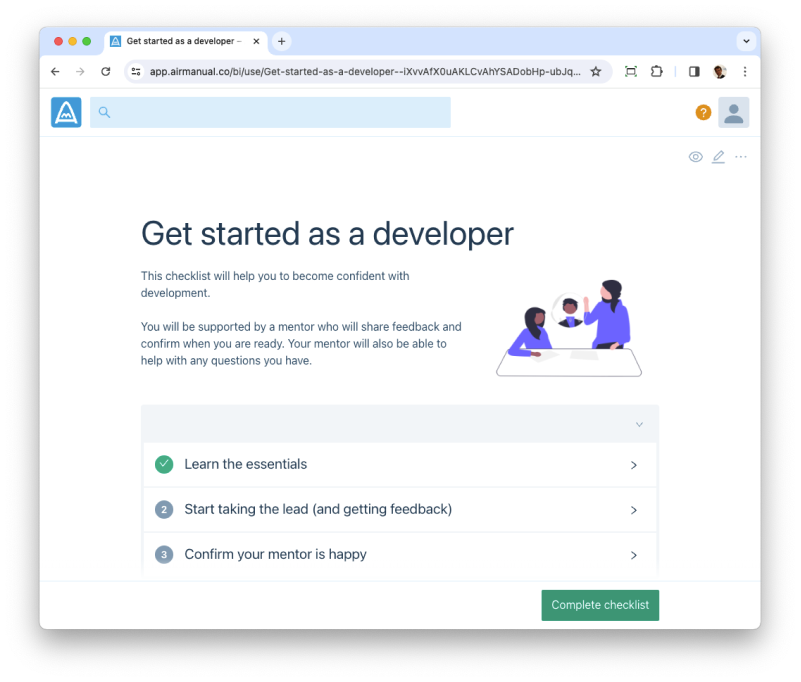Edit the checklist with pencil icon
Screen dimensions: 801x682
[x=718, y=157]
